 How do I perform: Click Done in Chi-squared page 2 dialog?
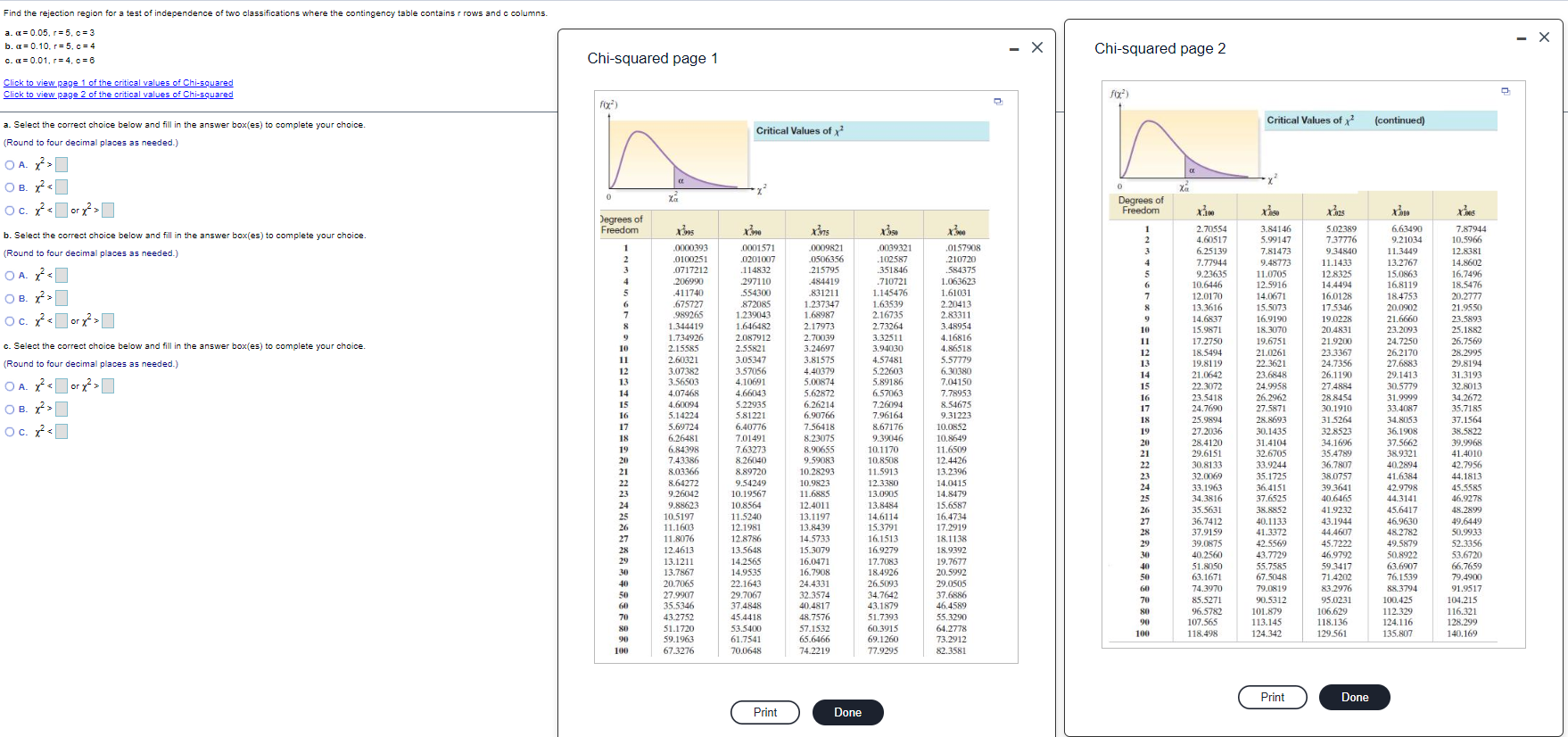tap(1355, 697)
